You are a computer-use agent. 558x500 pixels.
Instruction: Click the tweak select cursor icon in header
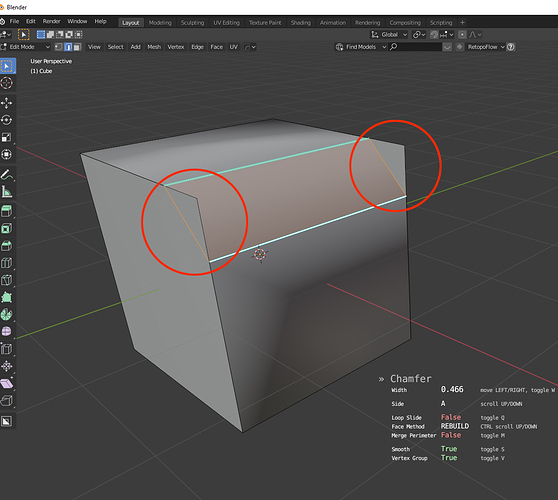click(x=23, y=35)
